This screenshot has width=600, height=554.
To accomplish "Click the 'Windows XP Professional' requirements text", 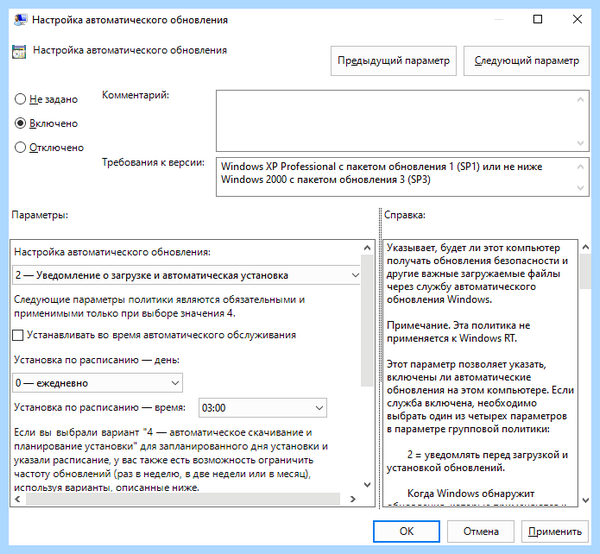I will [382, 167].
